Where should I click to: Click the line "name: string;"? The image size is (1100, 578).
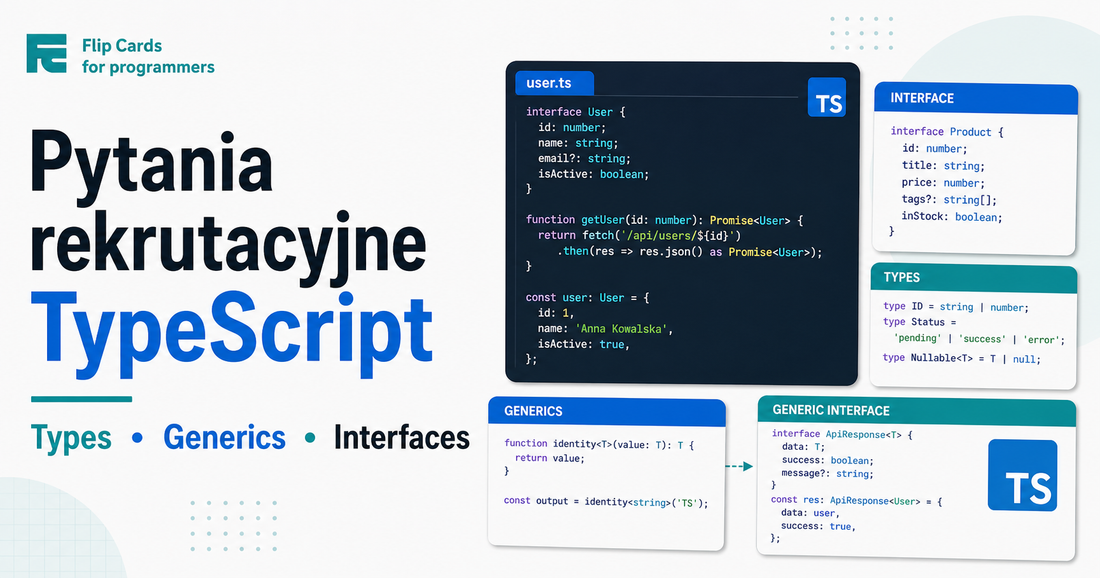click(578, 143)
